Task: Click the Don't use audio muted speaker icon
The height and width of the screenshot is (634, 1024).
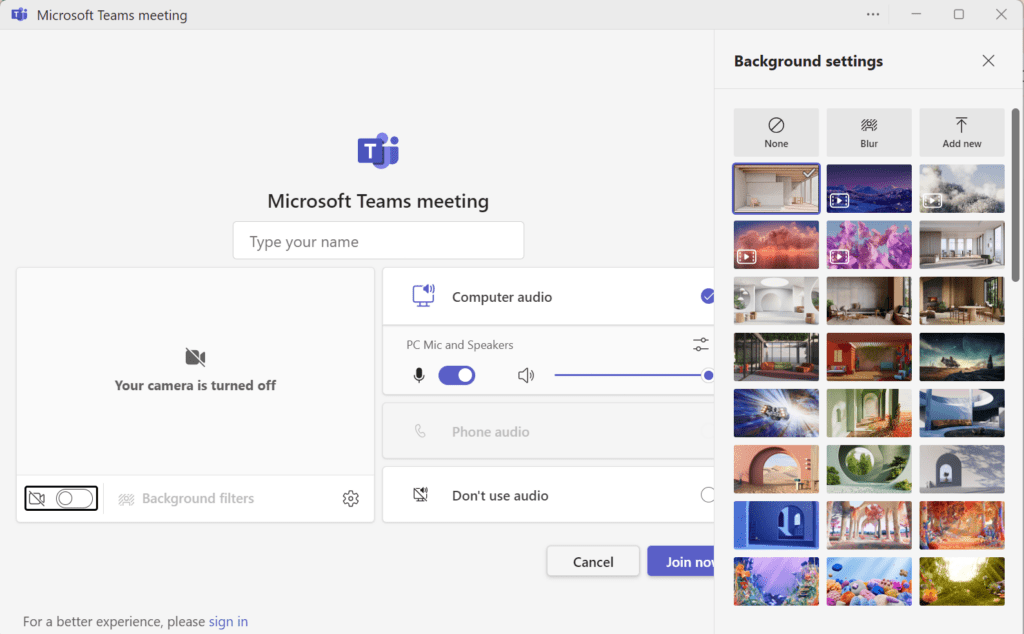Action: pos(421,495)
